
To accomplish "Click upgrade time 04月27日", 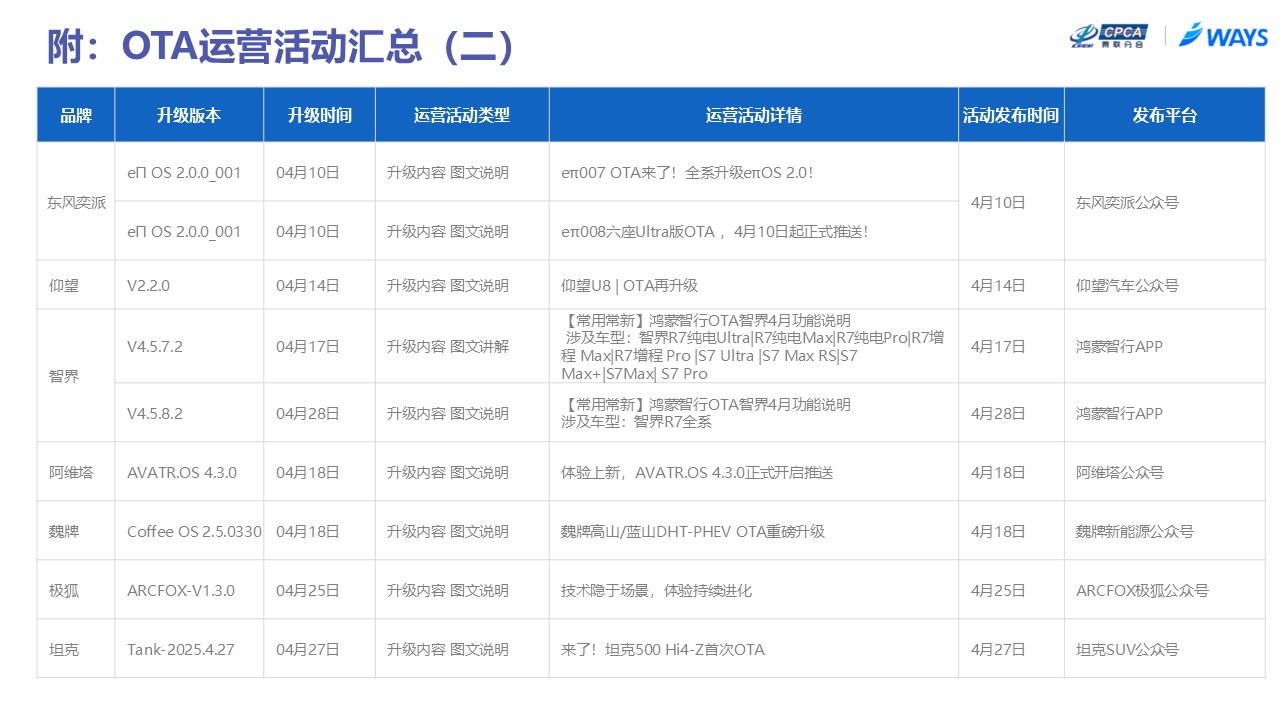I will coord(308,649).
